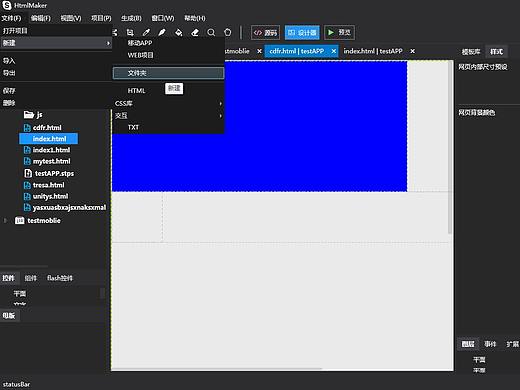Screen dimensions: 520x390
Task: Click the index1.html file icon
Action: click(27, 150)
